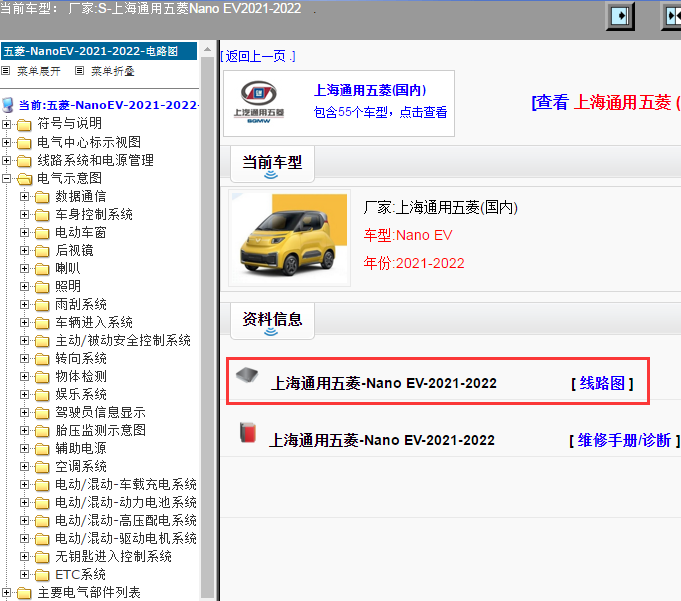Open the 线路图 link
Screen dimensions: 681x601
(602, 383)
